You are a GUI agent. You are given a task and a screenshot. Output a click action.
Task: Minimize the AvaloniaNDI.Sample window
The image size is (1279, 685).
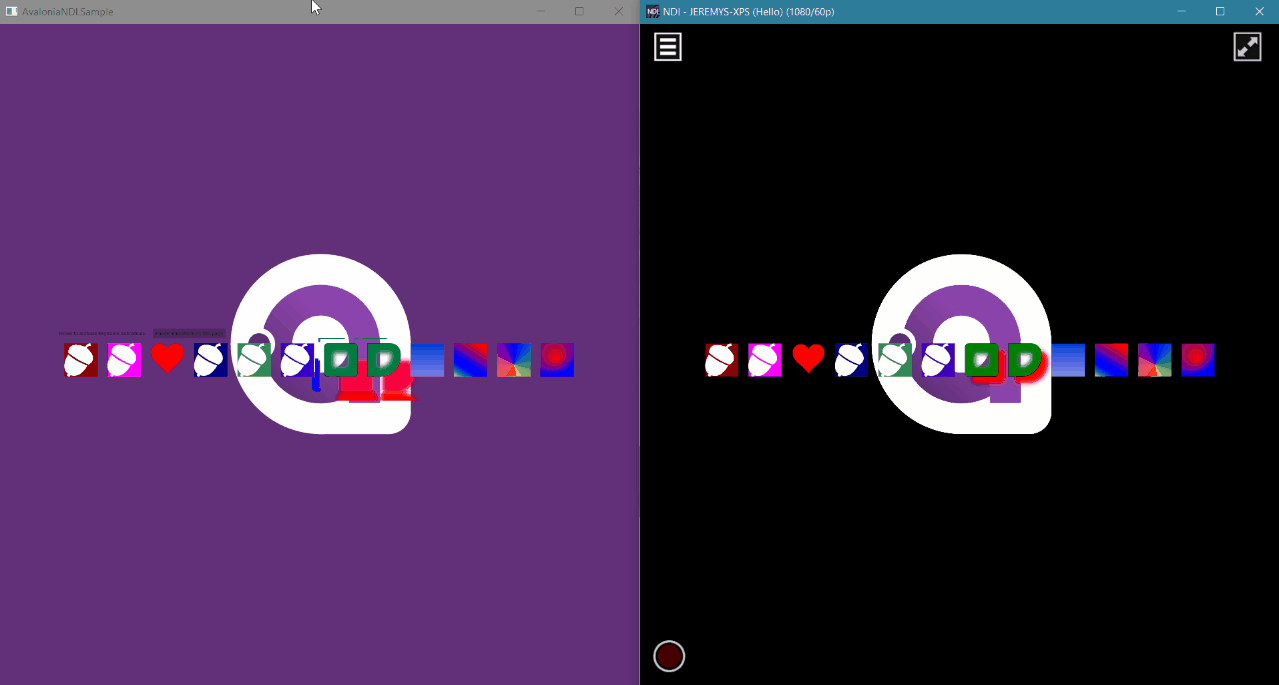point(540,11)
